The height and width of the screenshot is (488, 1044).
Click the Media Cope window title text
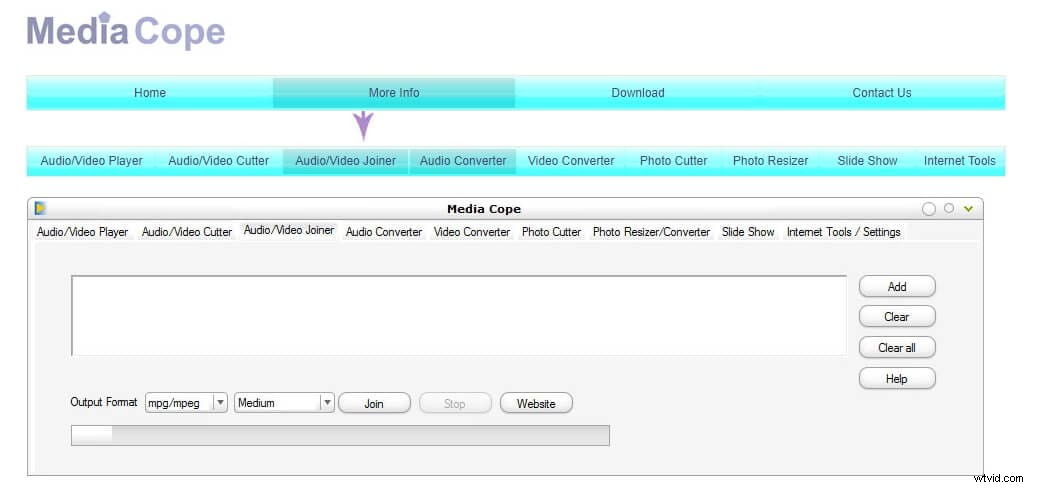[484, 209]
